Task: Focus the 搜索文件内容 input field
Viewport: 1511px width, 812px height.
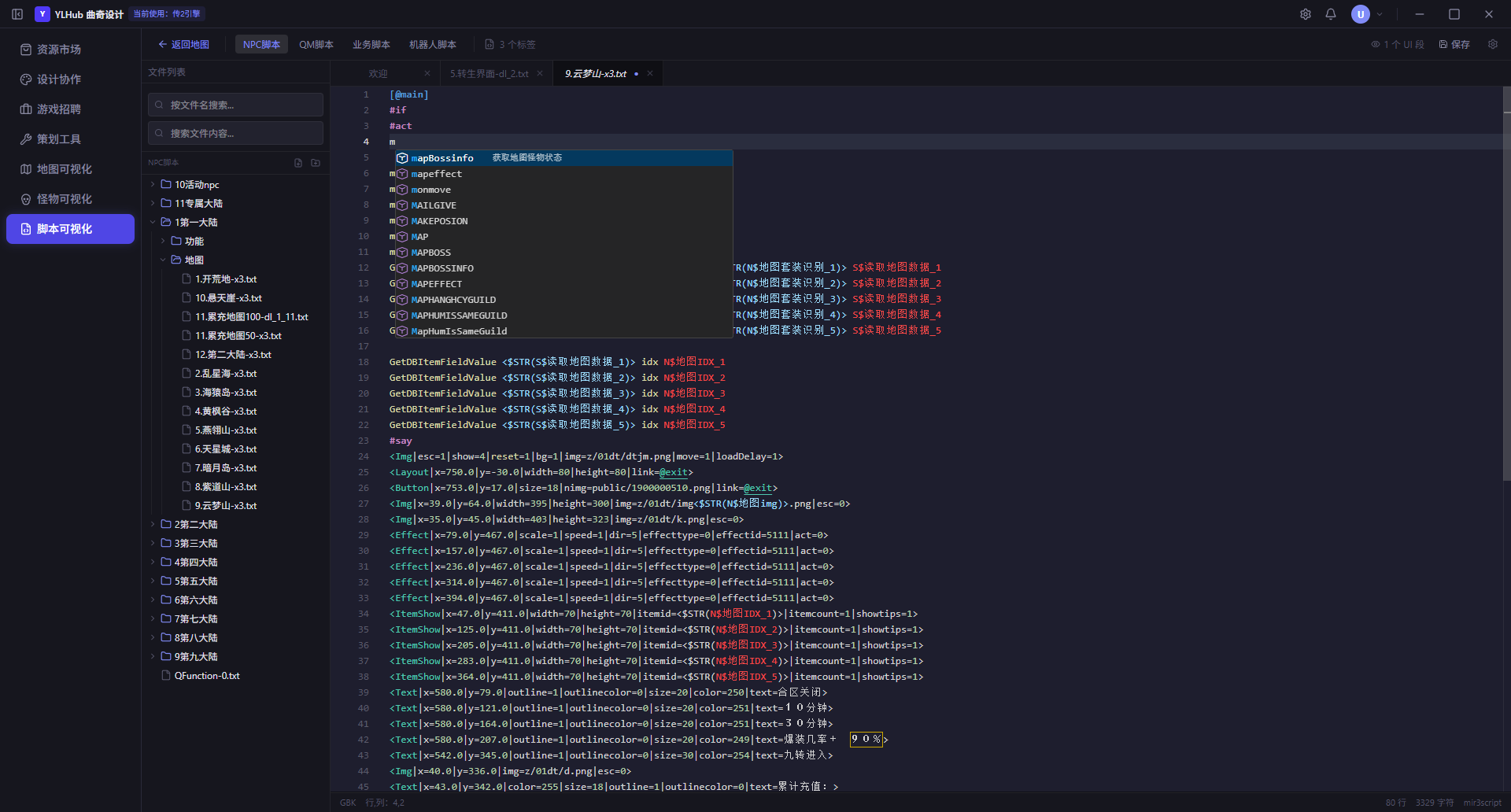Action: (x=235, y=133)
